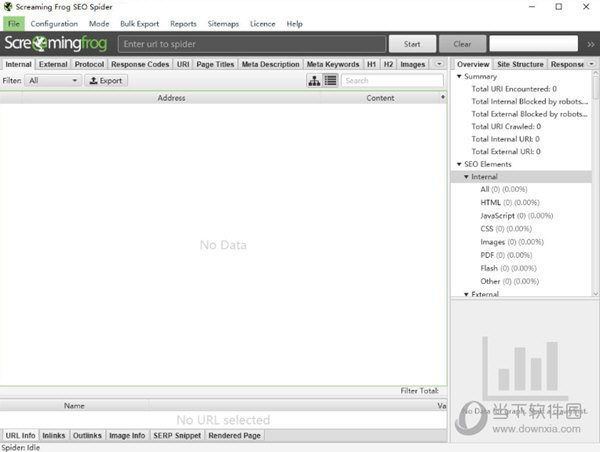The height and width of the screenshot is (452, 600).
Task: Select Flash (0) tree item
Action: point(509,268)
